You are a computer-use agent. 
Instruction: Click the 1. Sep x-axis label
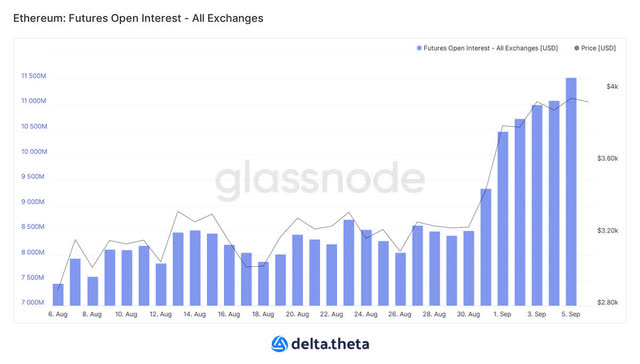tap(502, 314)
